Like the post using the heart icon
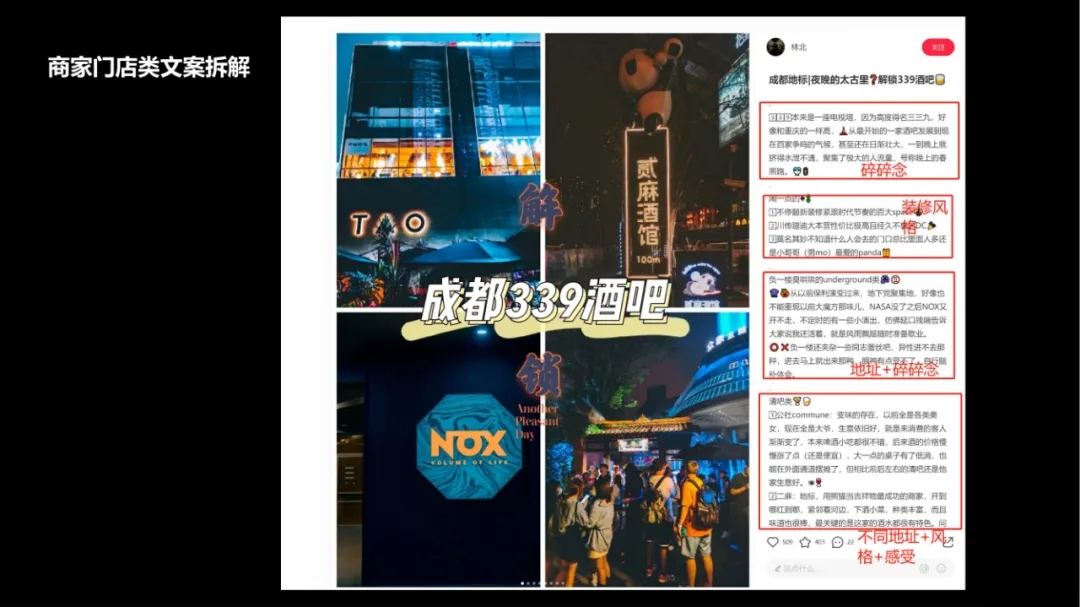1080x607 pixels. 773,542
